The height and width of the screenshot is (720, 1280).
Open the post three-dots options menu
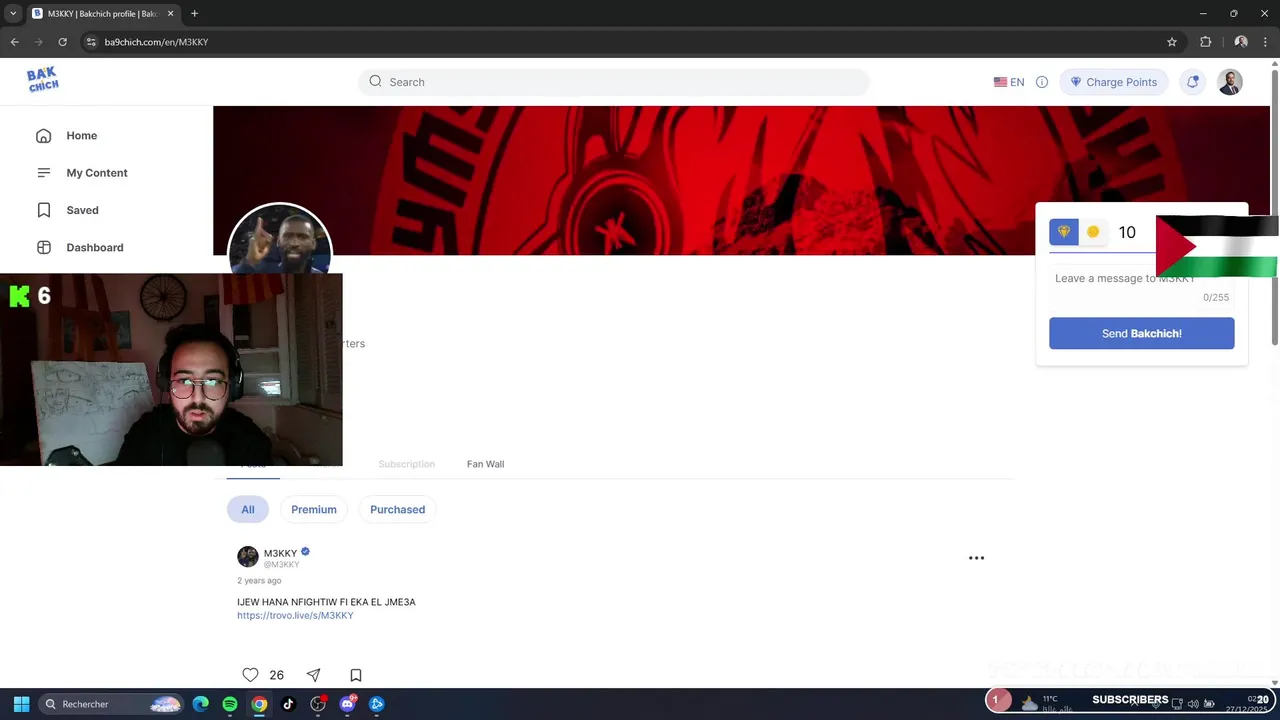pos(976,558)
